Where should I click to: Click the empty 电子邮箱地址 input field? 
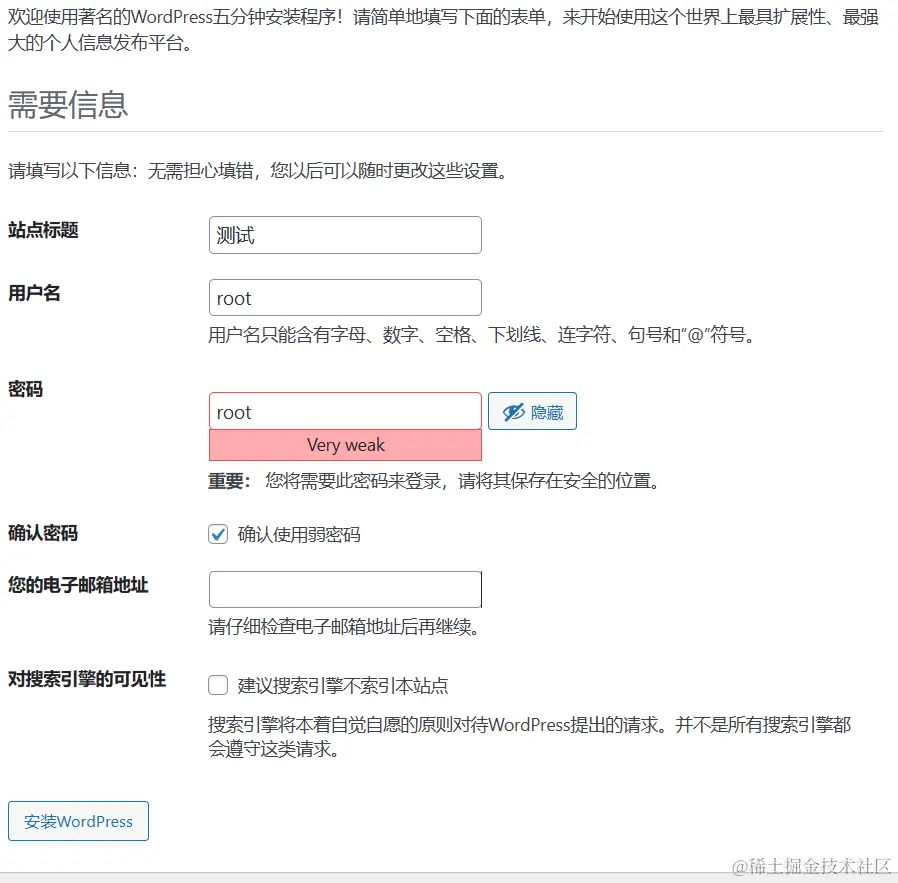(x=345, y=589)
